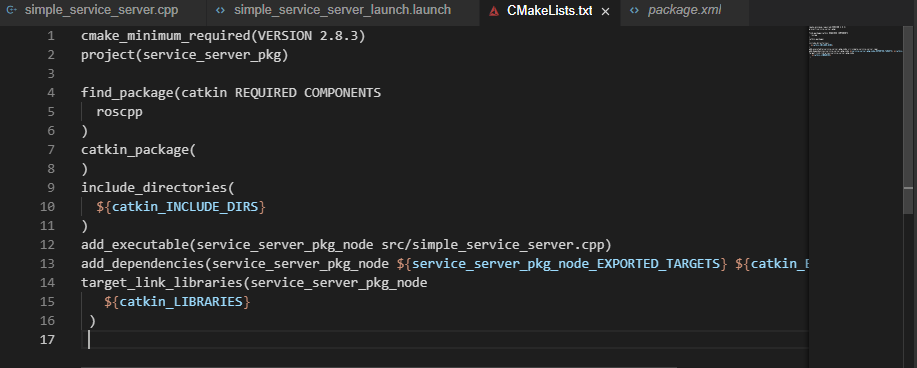
Task: Click the code minimap preview
Action: [856, 41]
